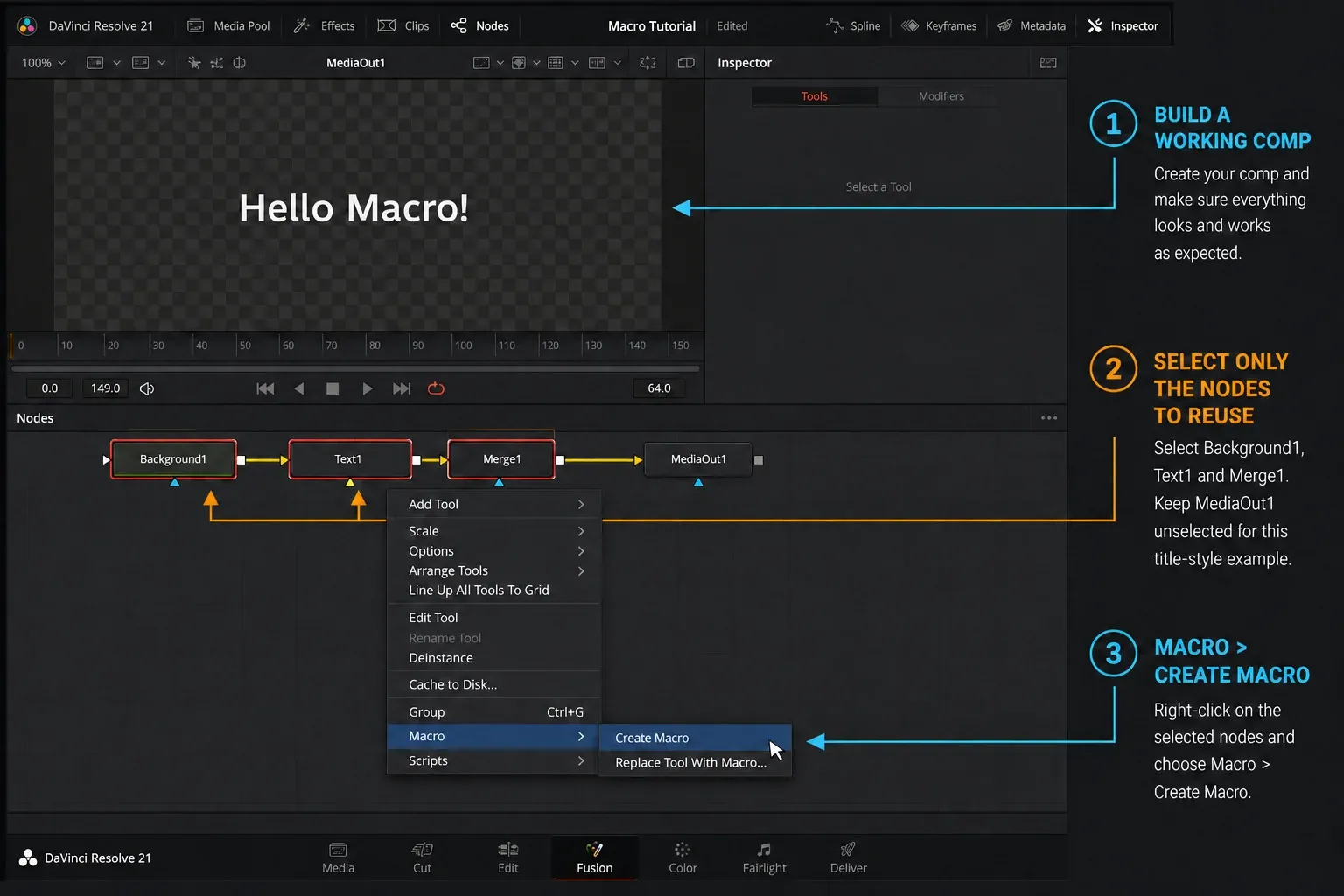Click the 0.0 render start field
The height and width of the screenshot is (896, 1344).
coord(50,388)
